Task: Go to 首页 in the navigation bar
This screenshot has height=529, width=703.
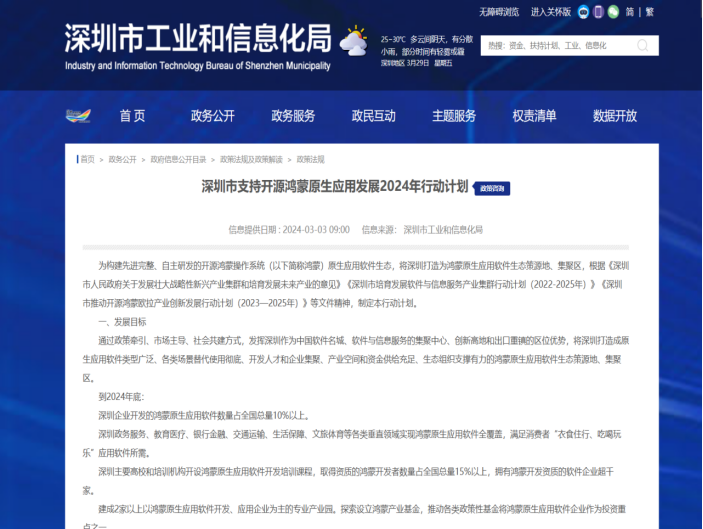Action: [132, 116]
